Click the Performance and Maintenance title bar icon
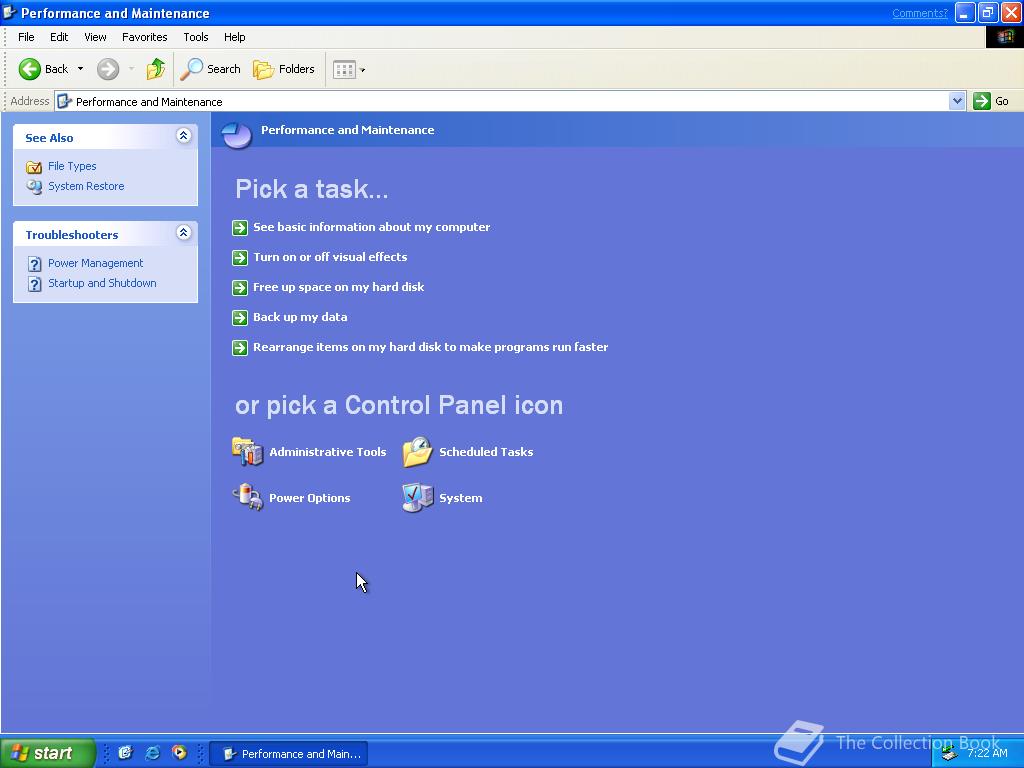 click(9, 12)
